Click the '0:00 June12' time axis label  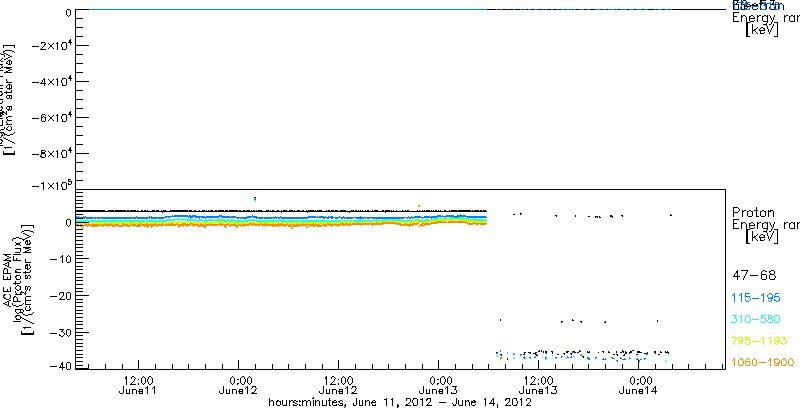click(238, 385)
